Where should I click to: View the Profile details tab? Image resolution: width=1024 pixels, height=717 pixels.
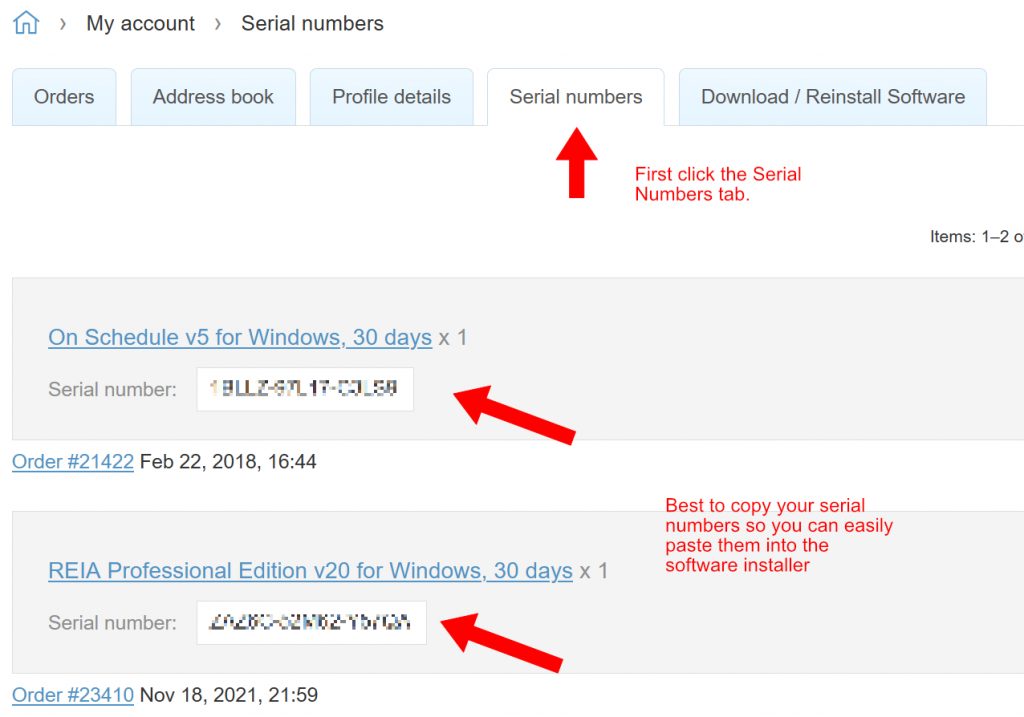(x=391, y=97)
